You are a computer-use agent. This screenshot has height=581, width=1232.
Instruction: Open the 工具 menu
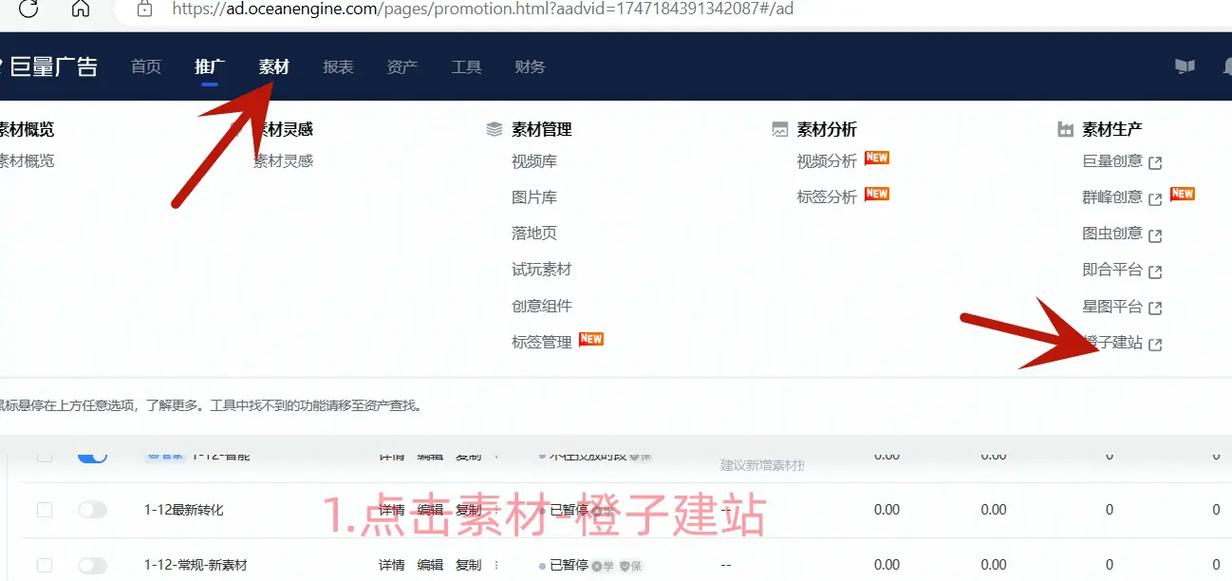466,67
